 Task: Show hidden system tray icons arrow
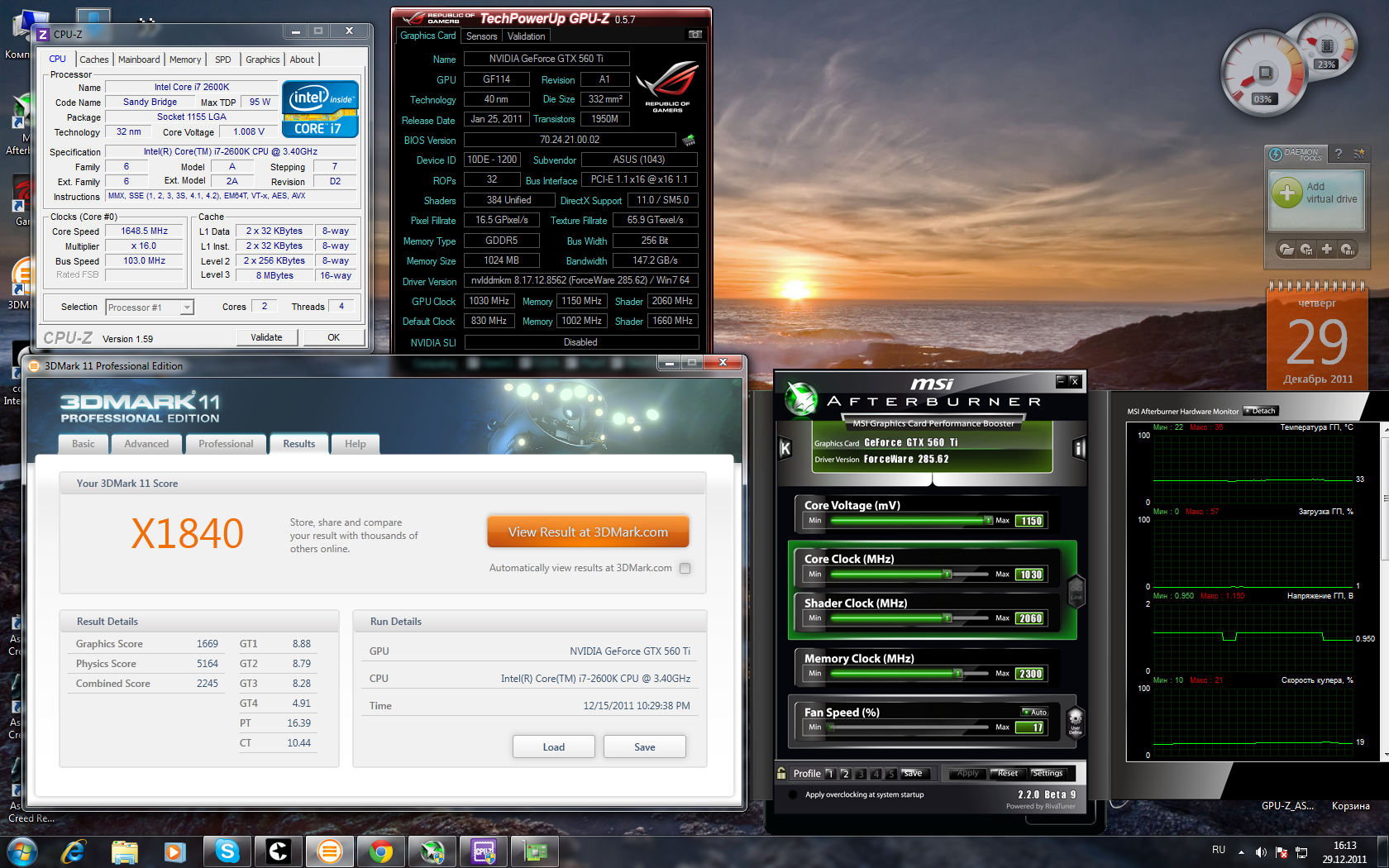pyautogui.click(x=1240, y=852)
